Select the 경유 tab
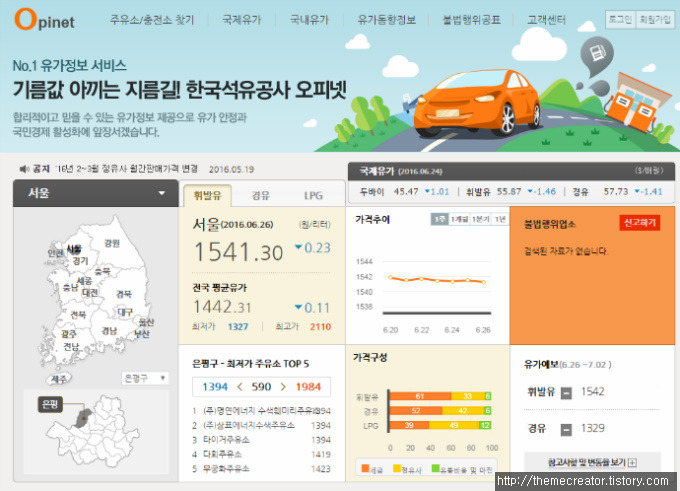This screenshot has width=680, height=491. (261, 196)
